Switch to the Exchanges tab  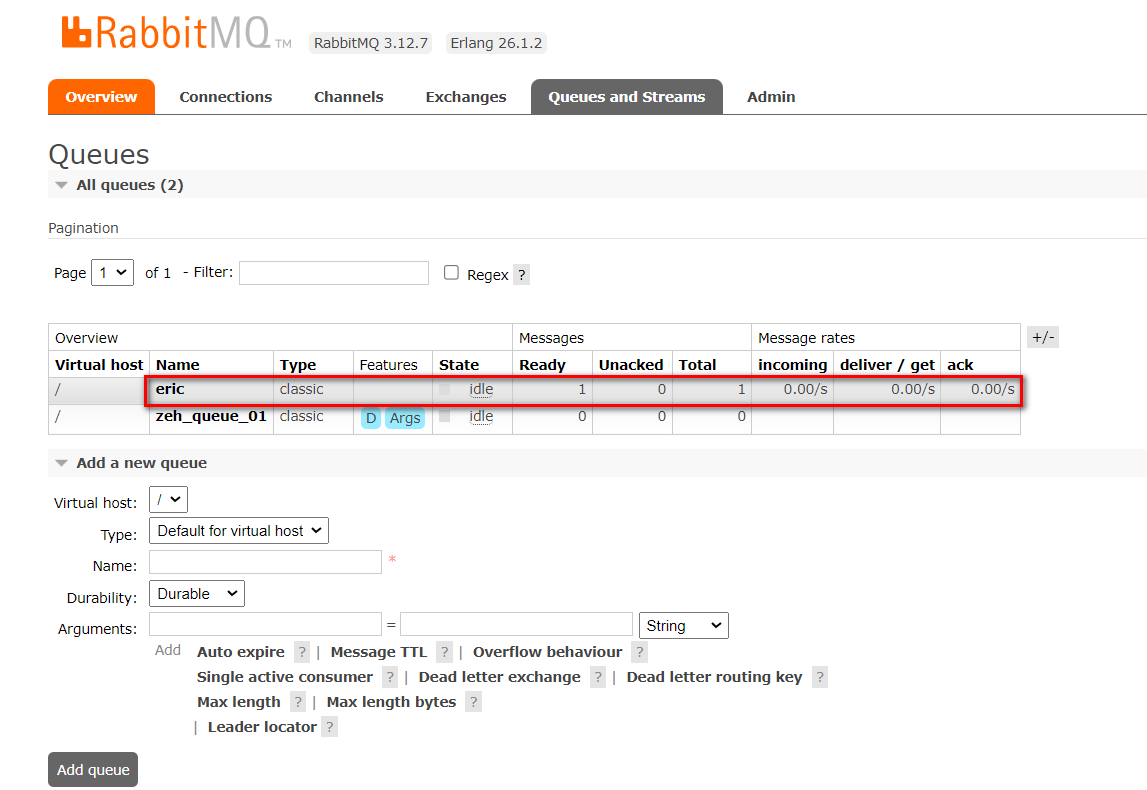point(465,97)
